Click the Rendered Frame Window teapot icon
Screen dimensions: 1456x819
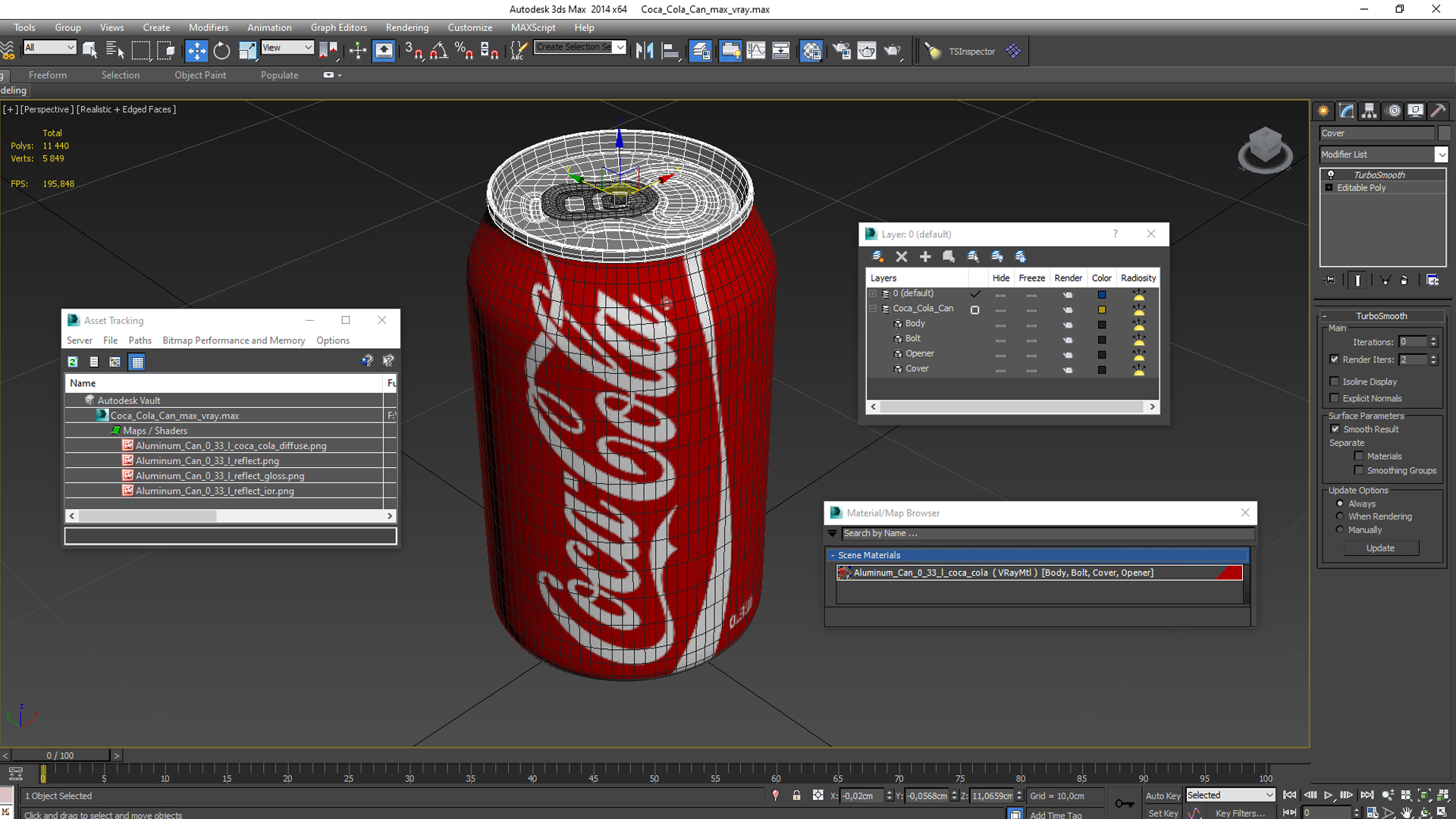(867, 51)
